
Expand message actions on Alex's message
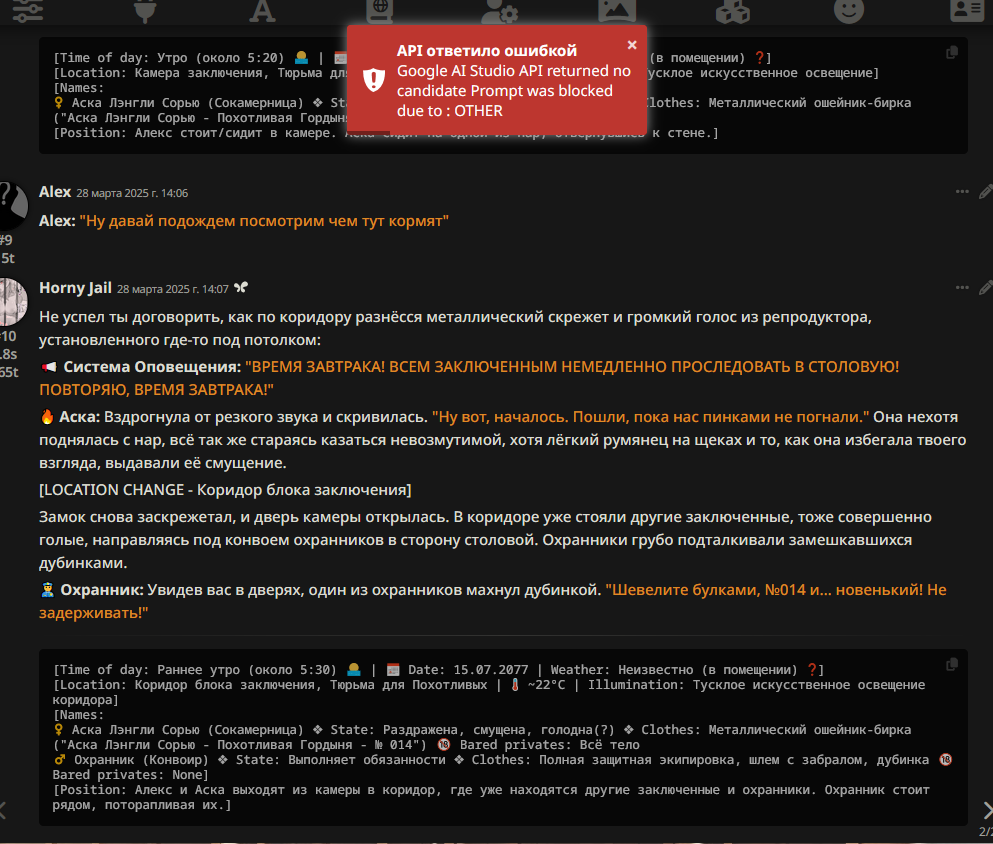point(962,191)
